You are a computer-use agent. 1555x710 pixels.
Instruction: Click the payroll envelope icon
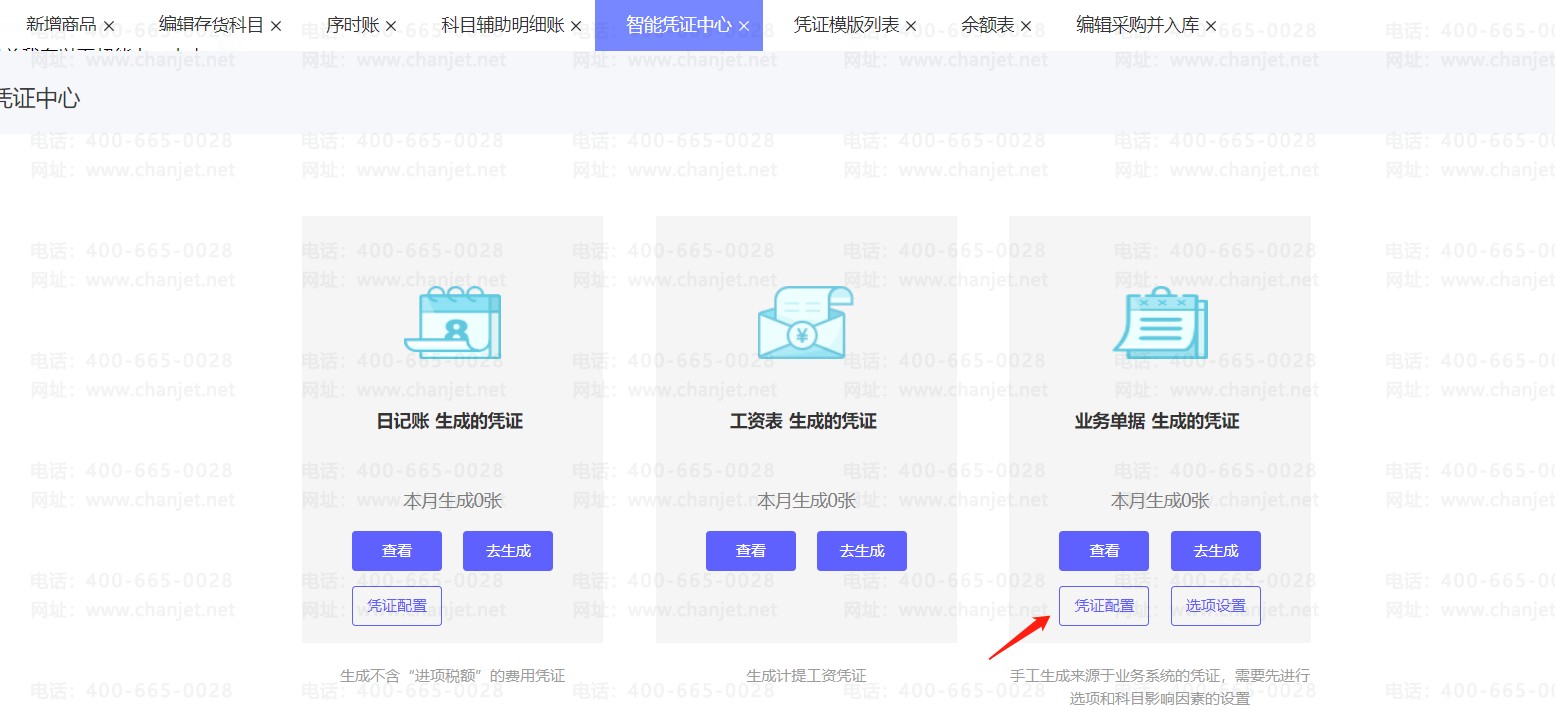coord(805,322)
